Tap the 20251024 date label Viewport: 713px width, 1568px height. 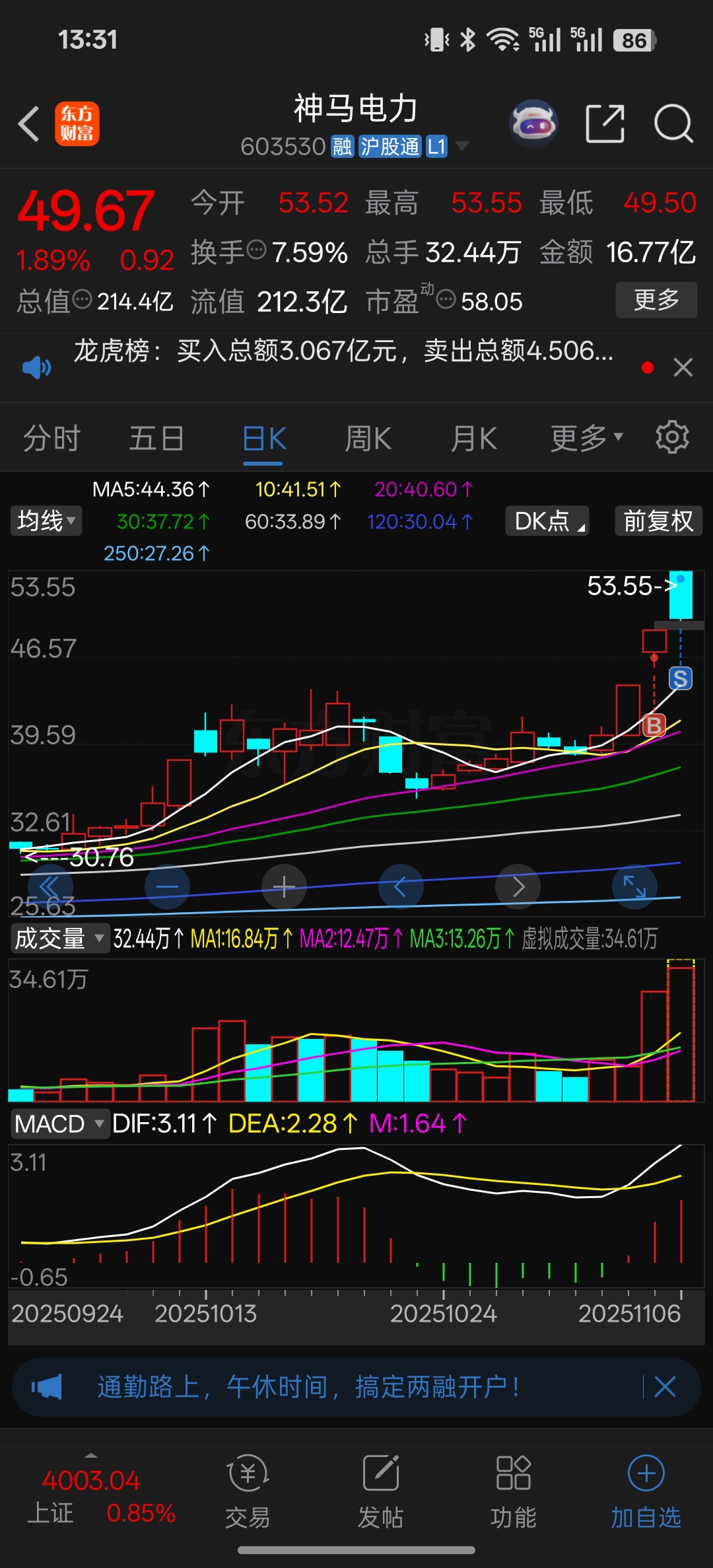443,1314
